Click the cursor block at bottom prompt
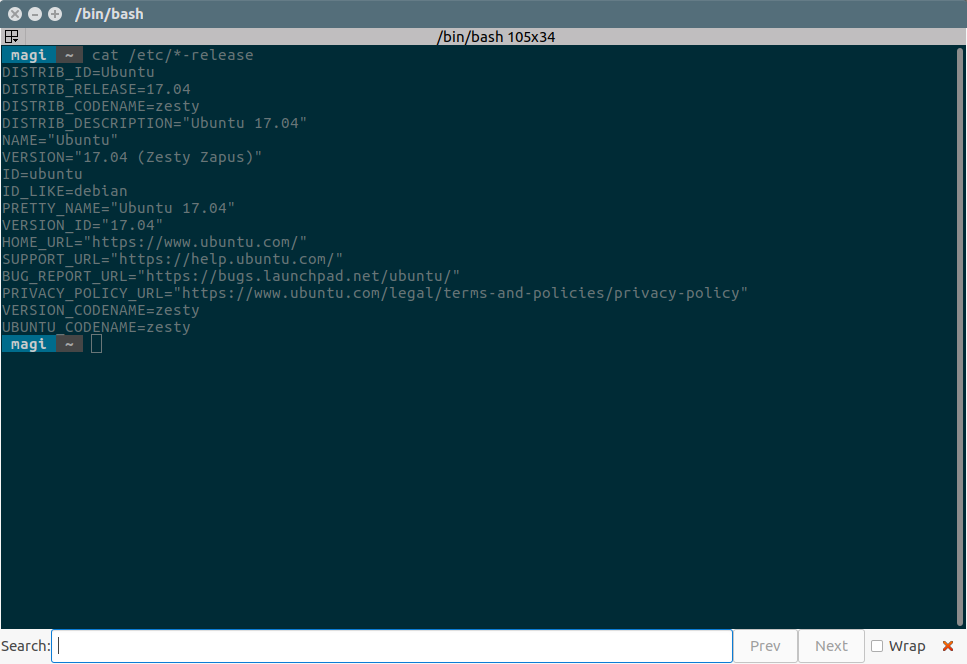Viewport: 967px width, 664px height. 96,344
